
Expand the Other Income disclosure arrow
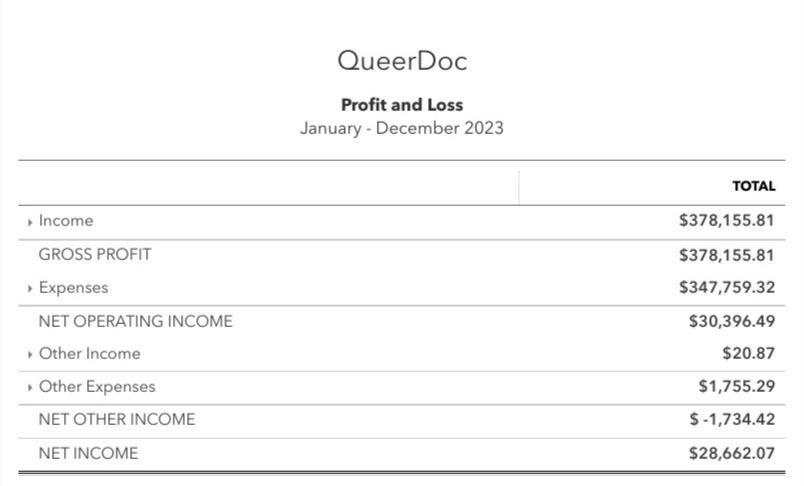(31, 355)
